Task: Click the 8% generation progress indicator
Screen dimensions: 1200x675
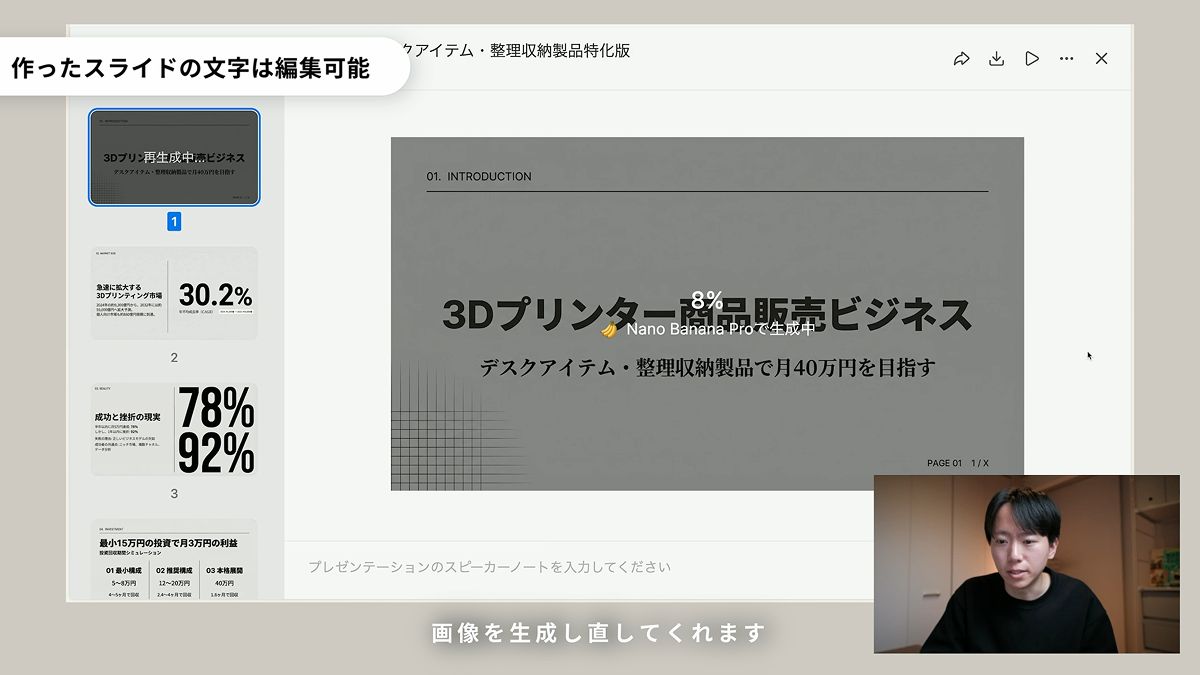Action: click(707, 300)
